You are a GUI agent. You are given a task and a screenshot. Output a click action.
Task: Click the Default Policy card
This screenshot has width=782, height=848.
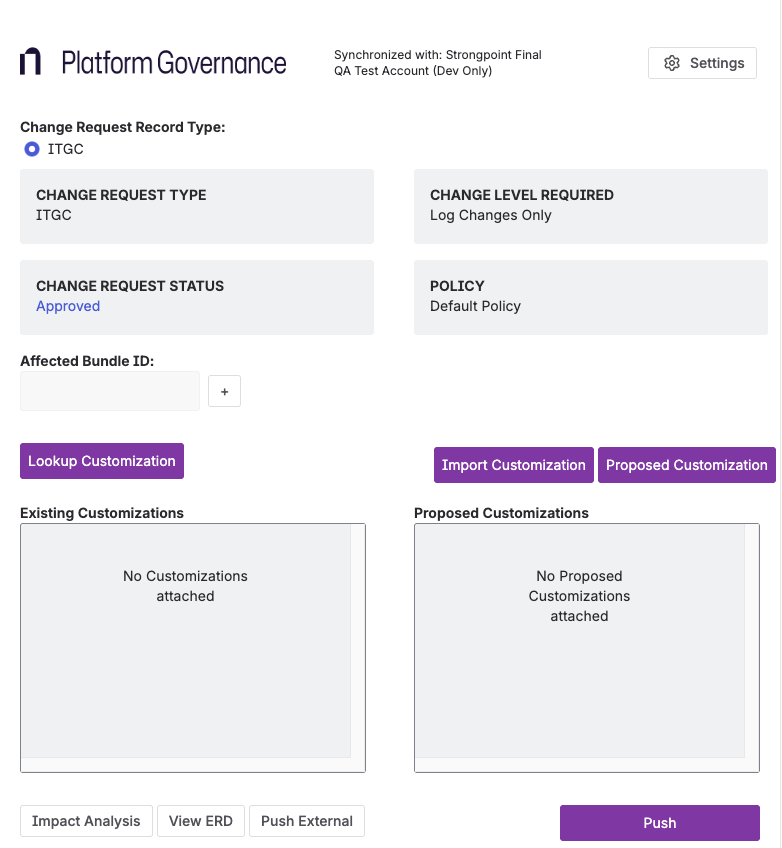pos(590,297)
